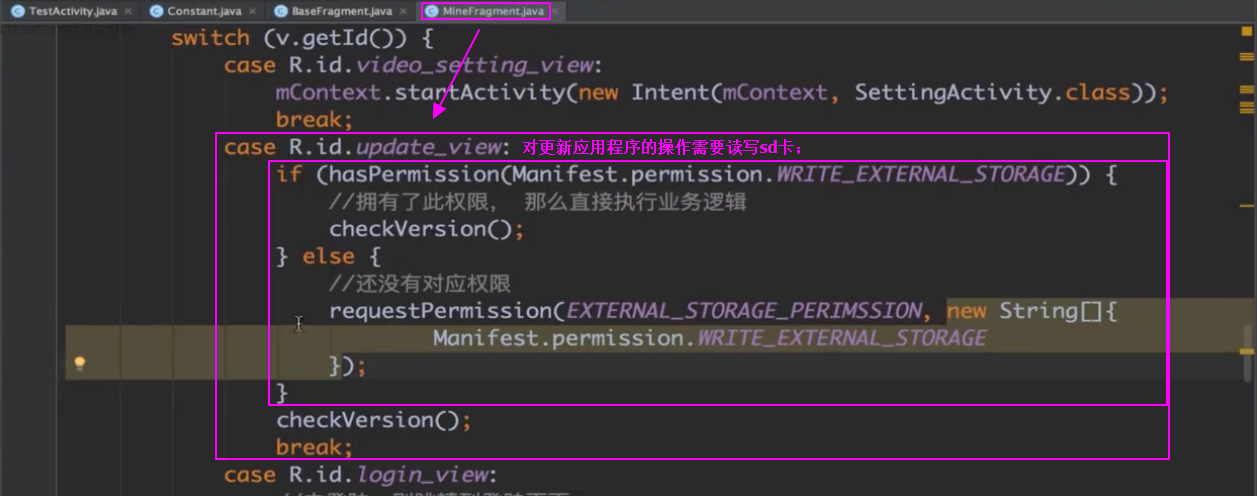Select the BaseFragment.java tab
The image size is (1257, 496).
point(341,12)
